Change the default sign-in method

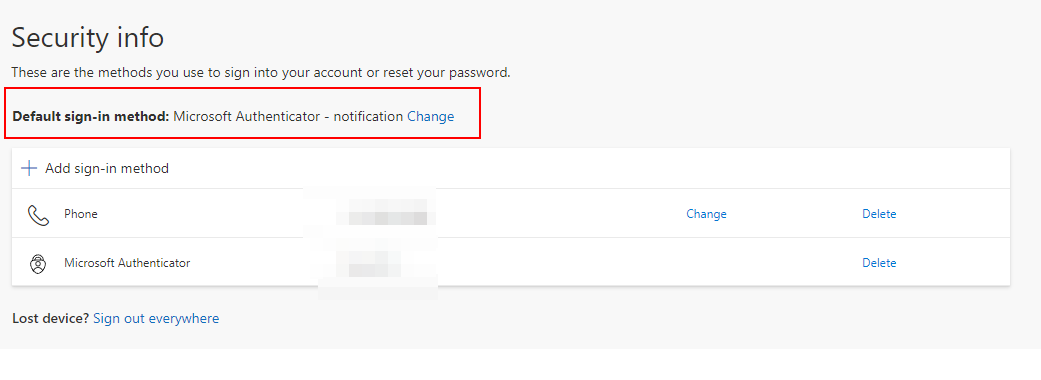click(x=430, y=116)
